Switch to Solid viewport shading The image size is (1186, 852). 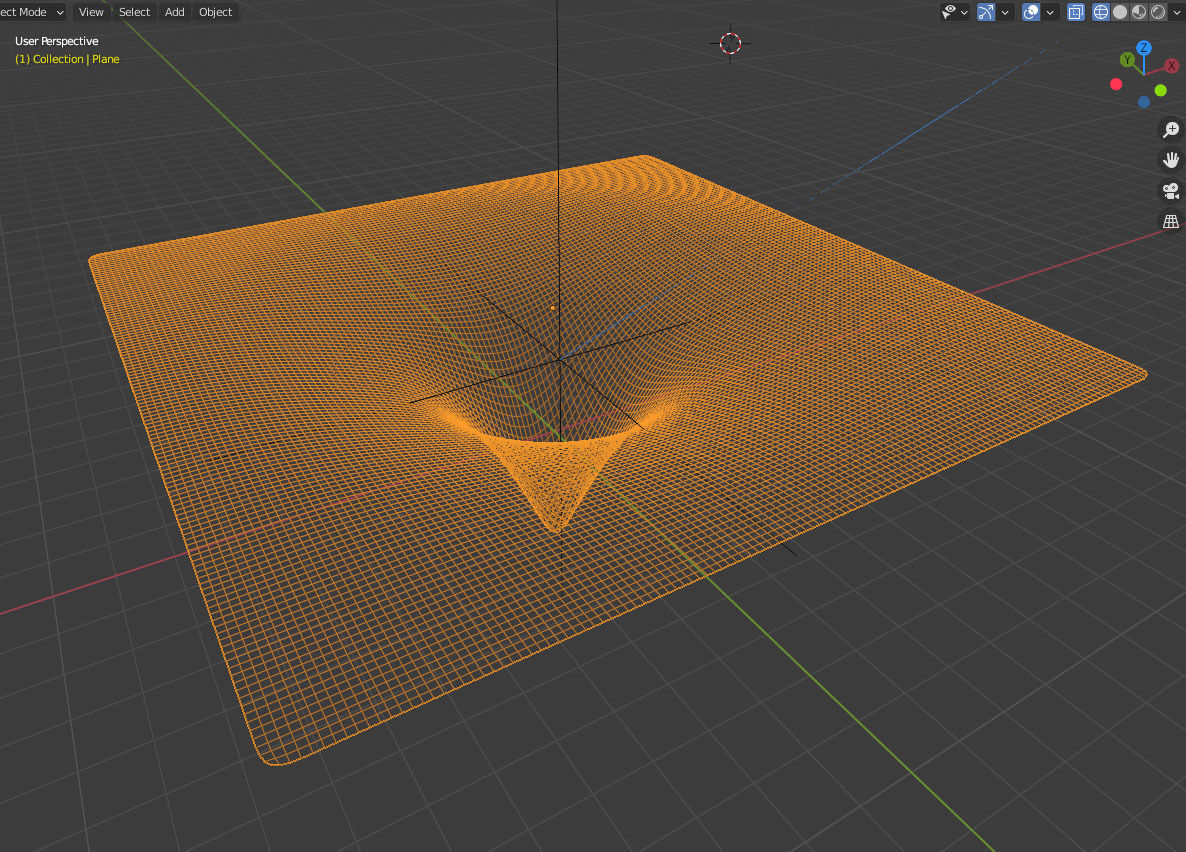[x=1120, y=12]
